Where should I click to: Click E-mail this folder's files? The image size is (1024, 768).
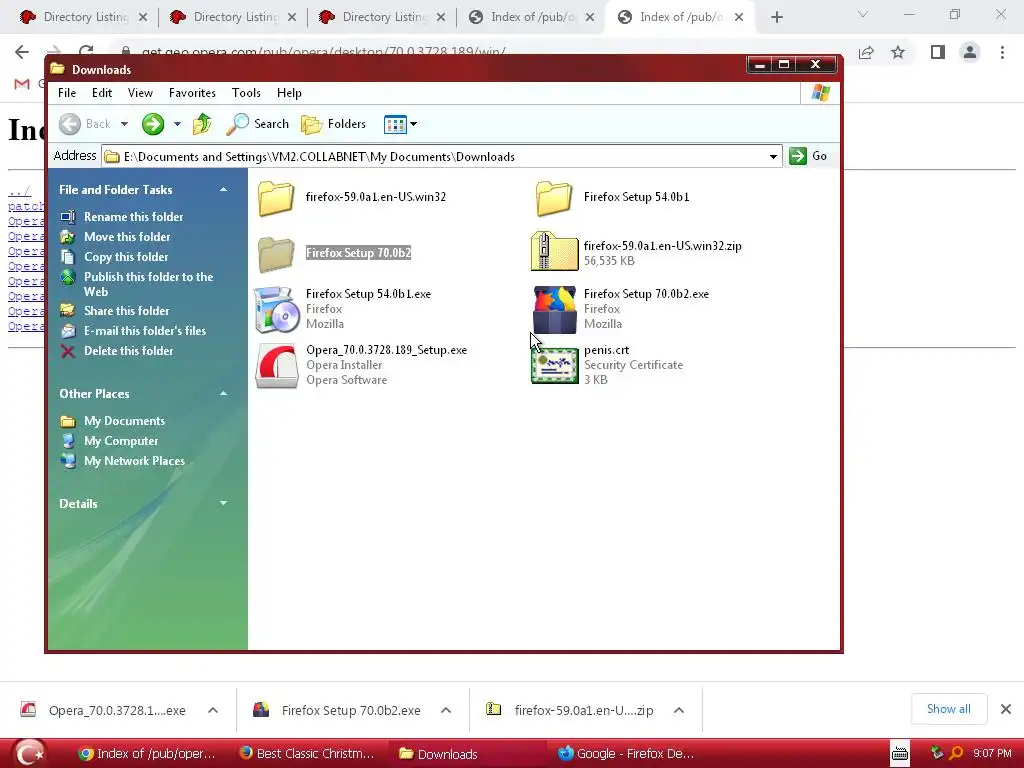tap(145, 331)
